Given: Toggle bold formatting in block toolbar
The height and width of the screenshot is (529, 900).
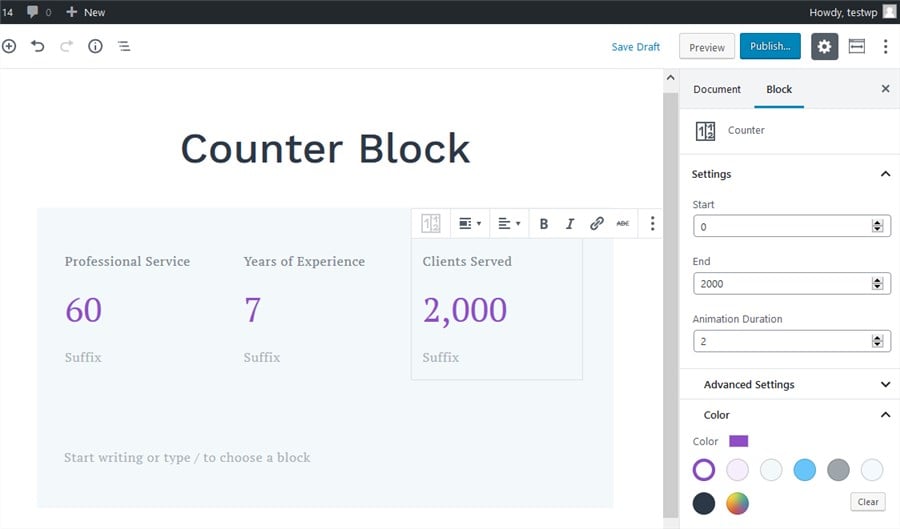Looking at the screenshot, I should 544,224.
